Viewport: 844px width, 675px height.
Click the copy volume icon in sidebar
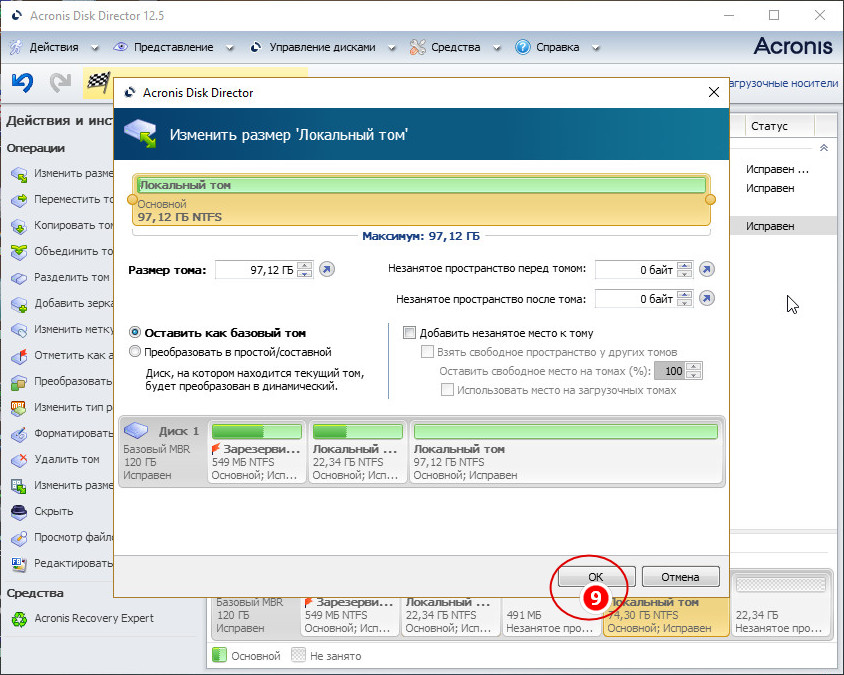point(19,226)
